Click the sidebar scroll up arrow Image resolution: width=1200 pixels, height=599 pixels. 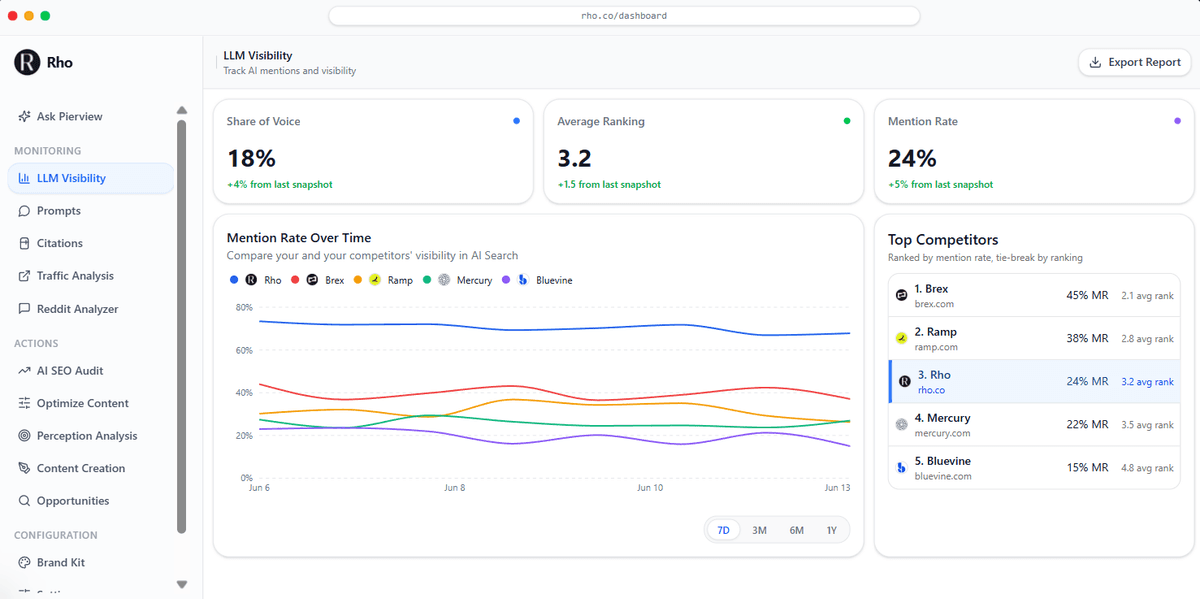181,110
